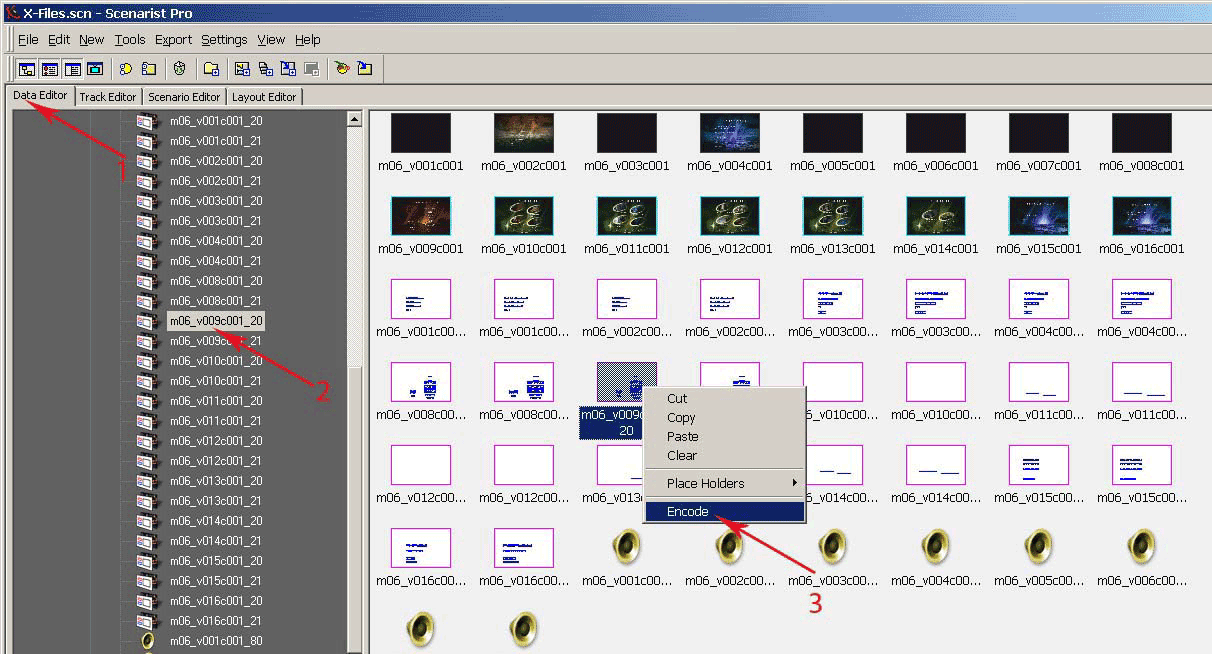Click the blue arrow import toolbar icon
This screenshot has height=654, width=1212.
(x=288, y=69)
